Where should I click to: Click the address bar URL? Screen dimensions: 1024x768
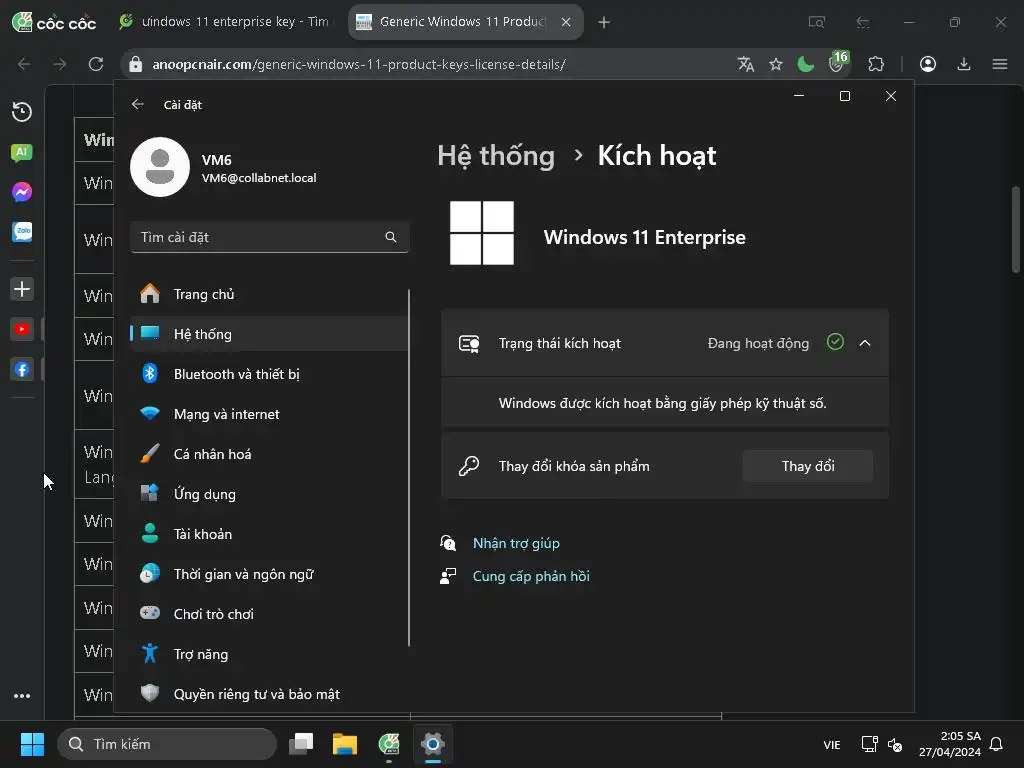point(359,65)
